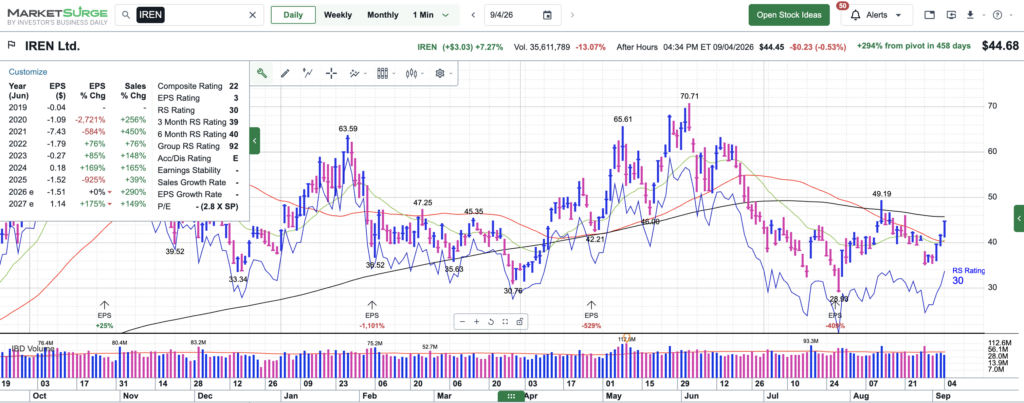The height and width of the screenshot is (403, 1024).
Task: Collapse data panel with green left arrow
Action: [255, 140]
